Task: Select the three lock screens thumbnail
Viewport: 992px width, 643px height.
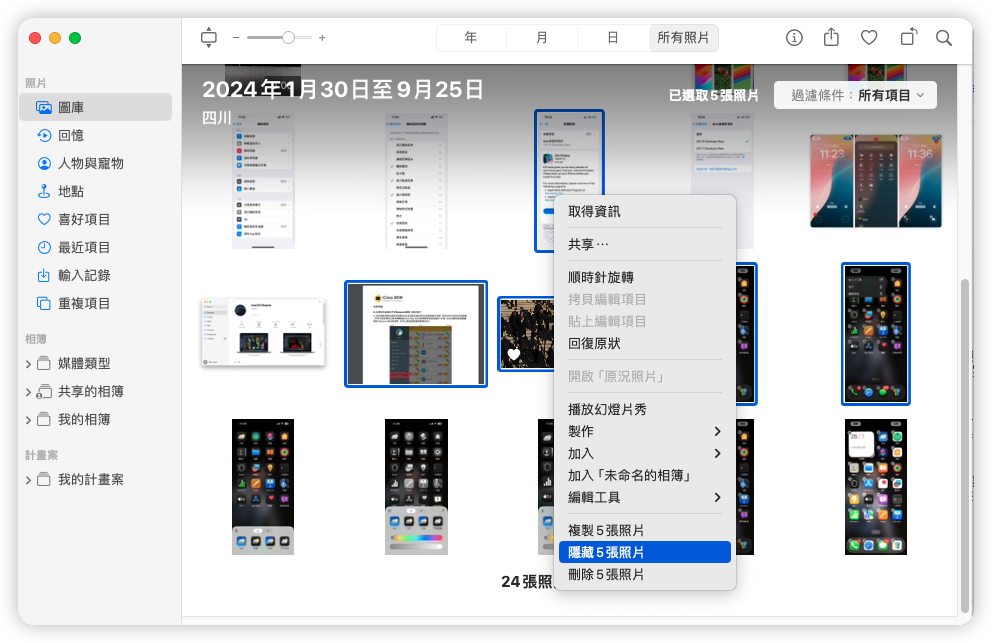Action: [x=876, y=181]
